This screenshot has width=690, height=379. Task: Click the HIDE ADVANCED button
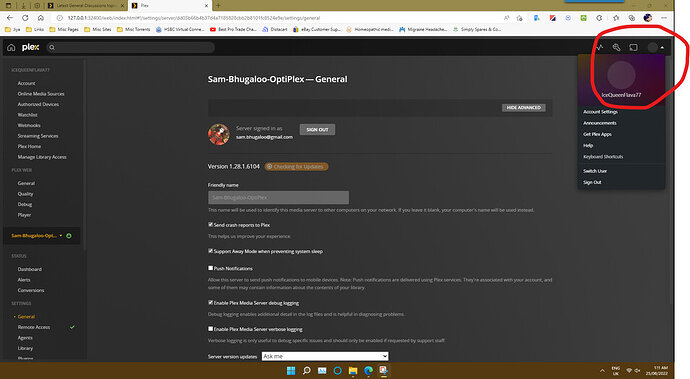(524, 107)
